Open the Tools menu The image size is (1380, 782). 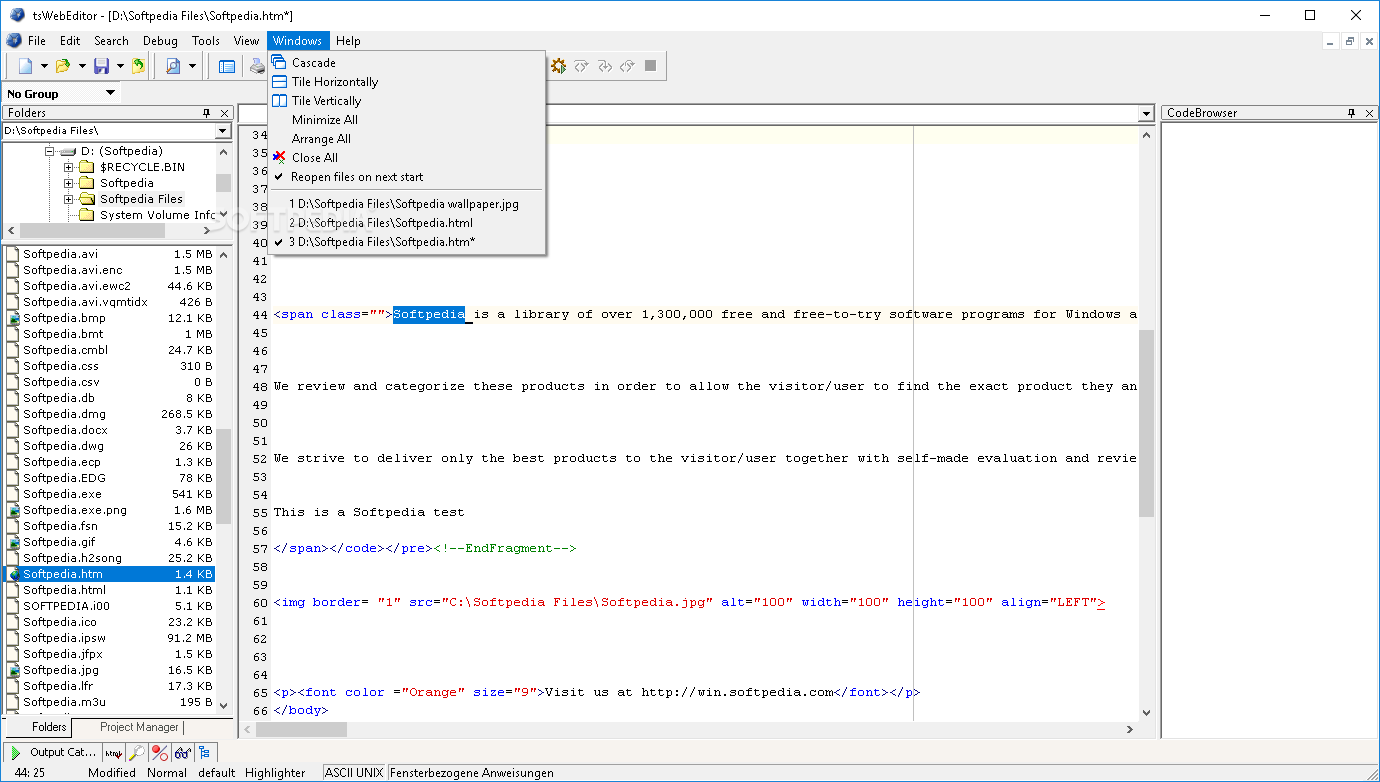(205, 41)
